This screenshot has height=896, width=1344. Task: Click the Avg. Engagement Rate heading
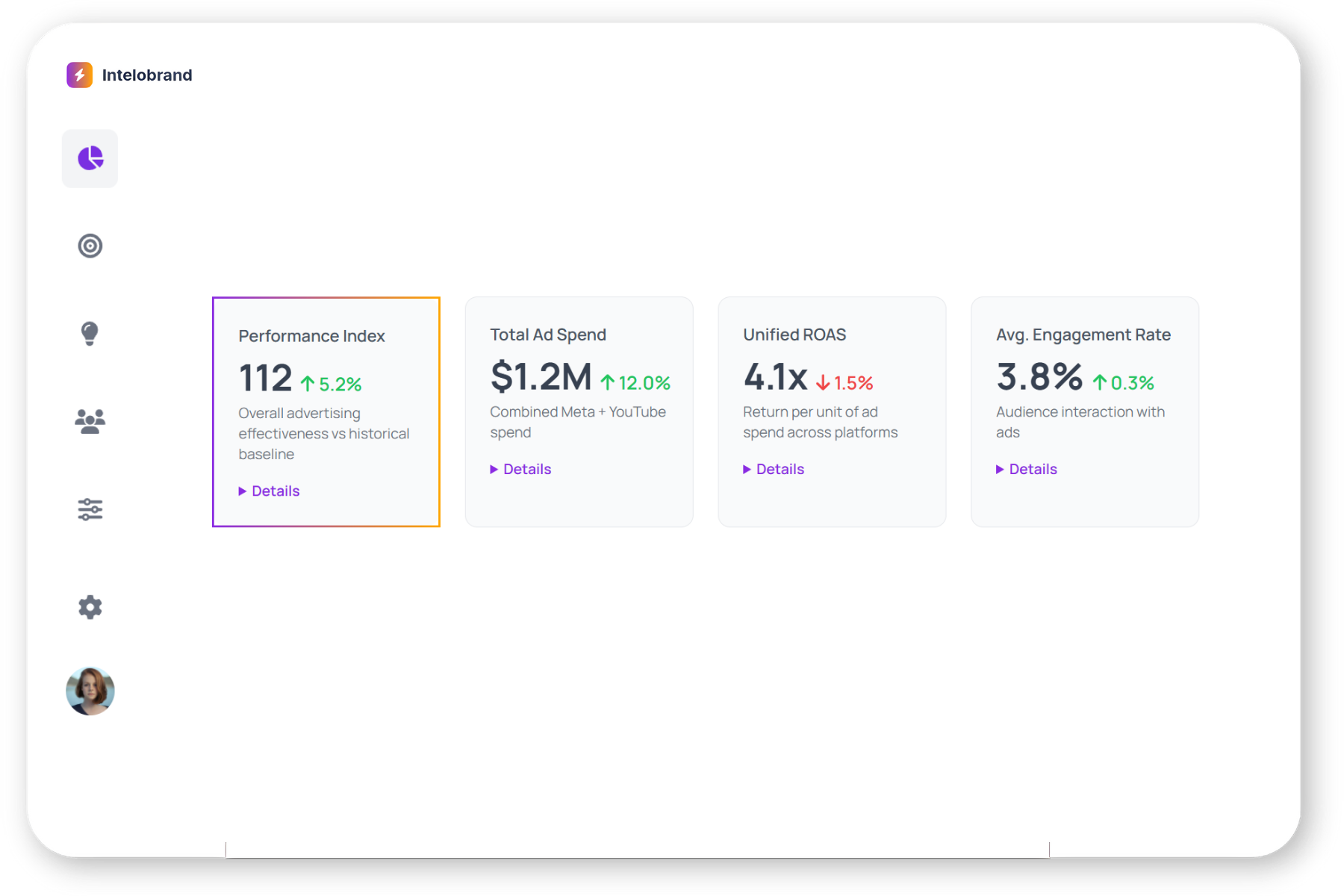tap(1083, 335)
